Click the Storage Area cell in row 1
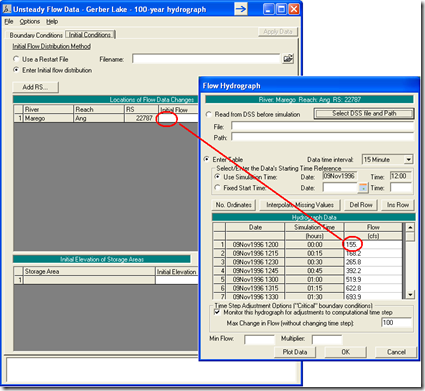The height and width of the screenshot is (391, 425). point(89,280)
